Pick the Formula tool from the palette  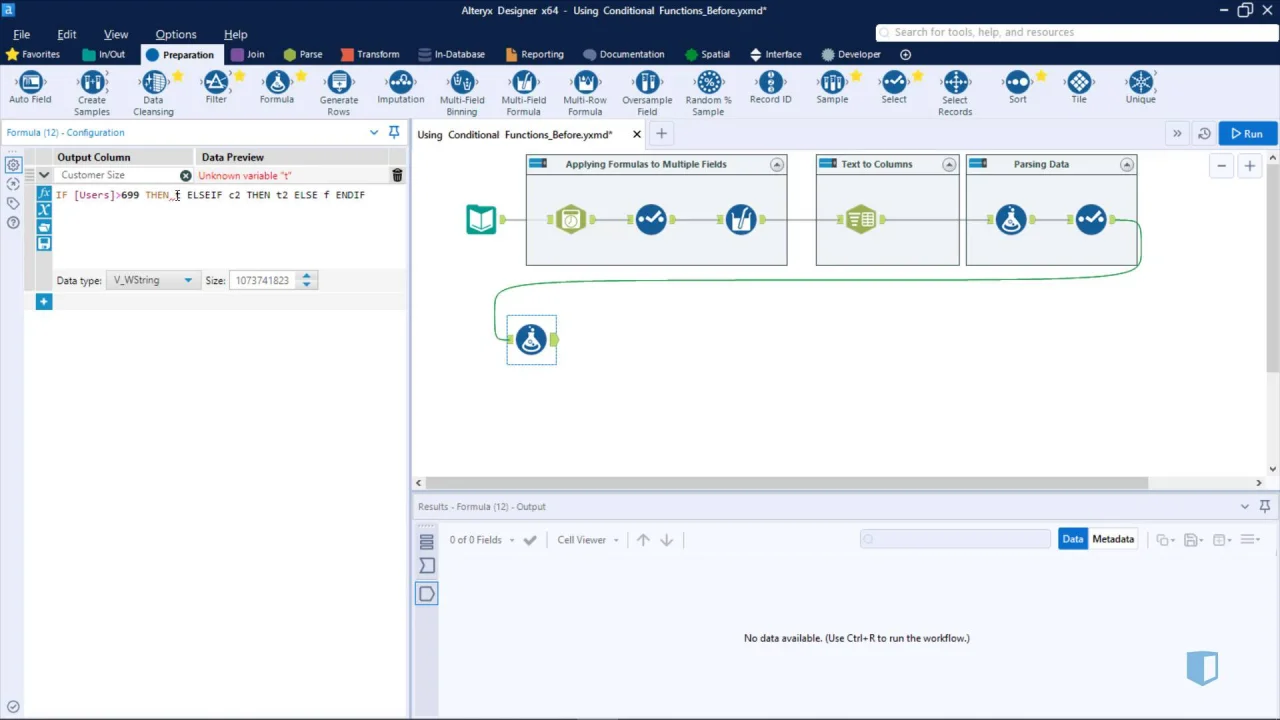coord(277,89)
